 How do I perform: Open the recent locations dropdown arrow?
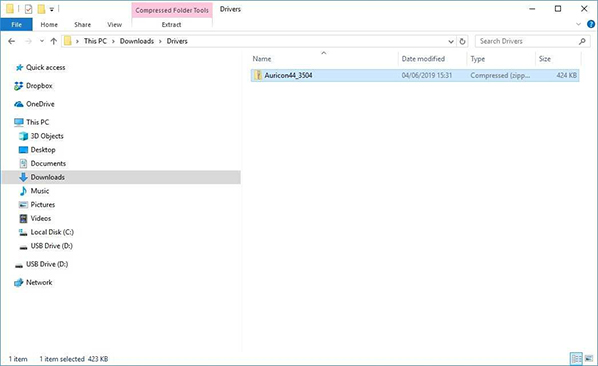pyautogui.click(x=42, y=41)
